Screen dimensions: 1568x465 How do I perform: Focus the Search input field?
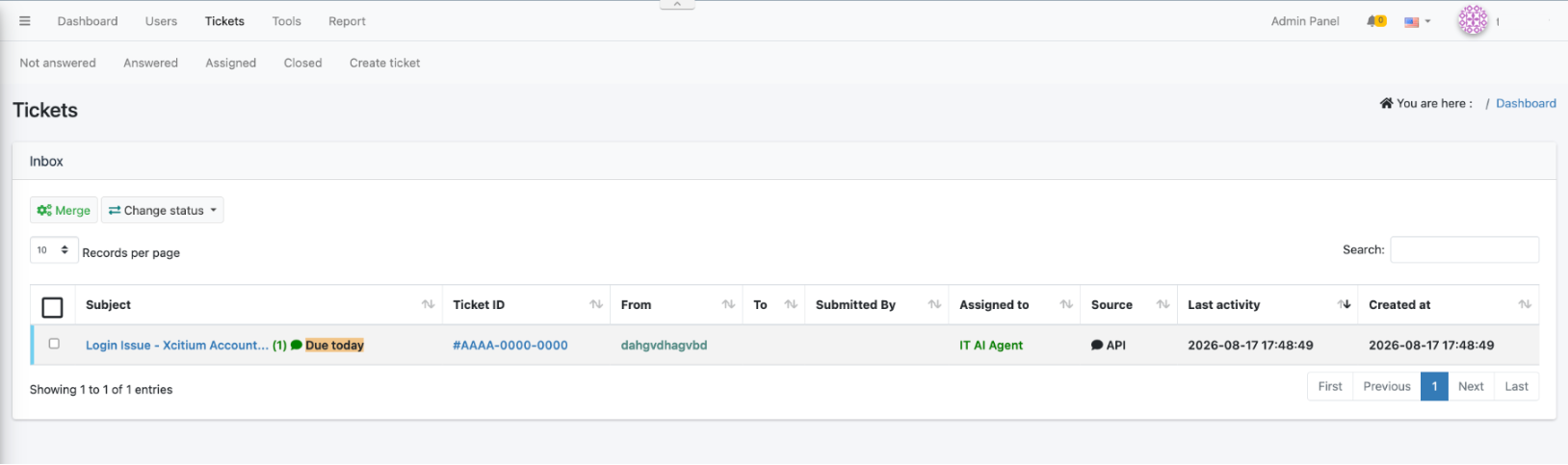point(1464,249)
